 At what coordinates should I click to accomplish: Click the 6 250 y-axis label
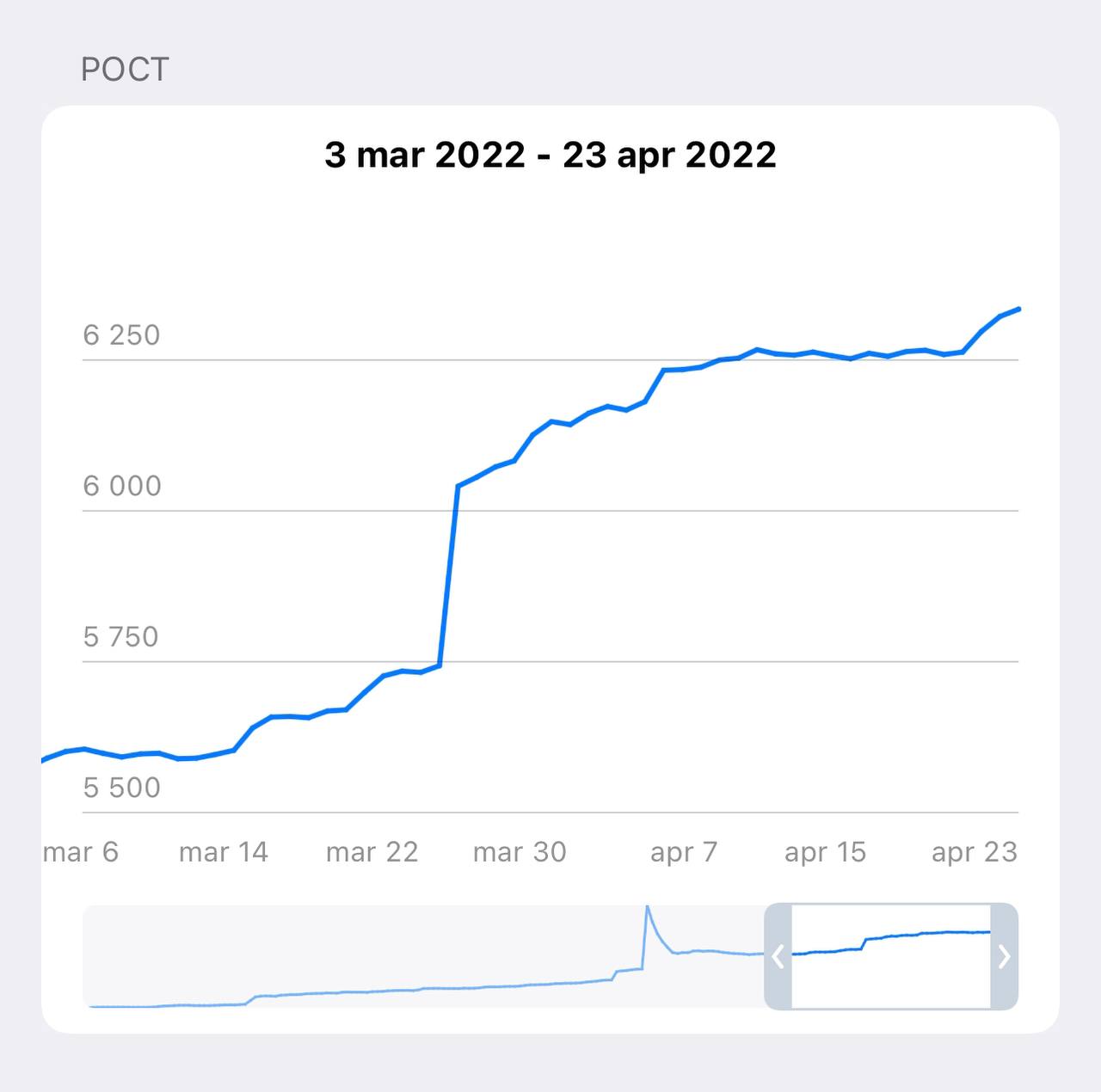coord(121,334)
